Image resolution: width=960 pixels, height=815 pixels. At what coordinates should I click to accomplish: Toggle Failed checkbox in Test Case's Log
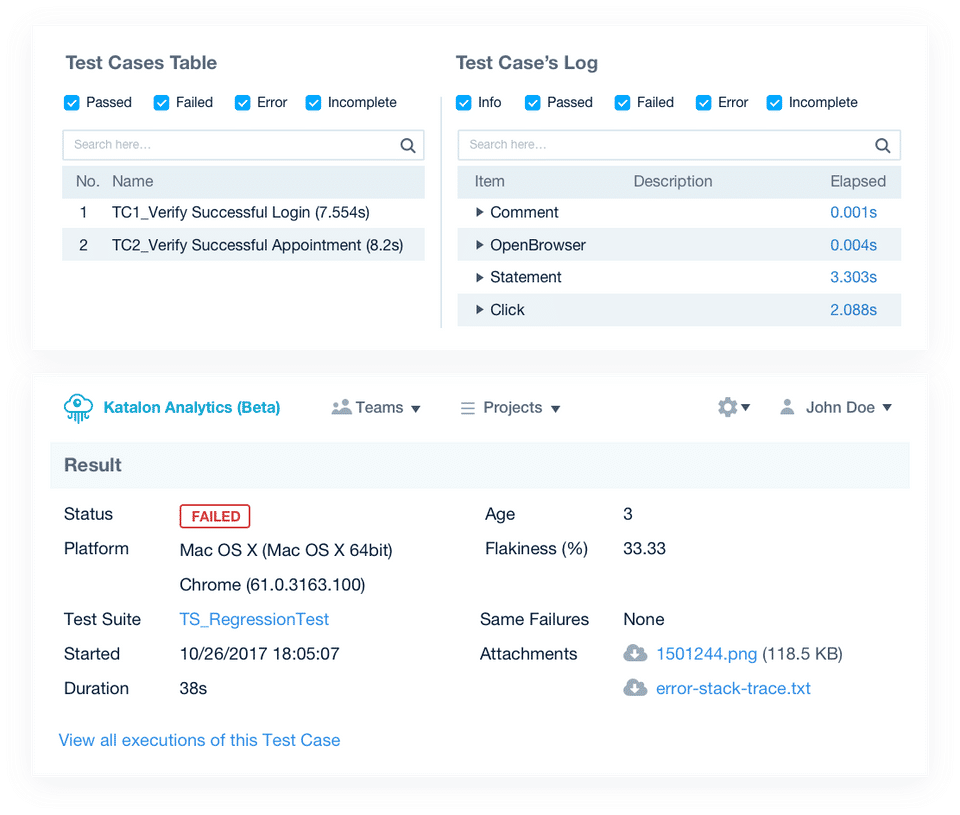[x=623, y=103]
